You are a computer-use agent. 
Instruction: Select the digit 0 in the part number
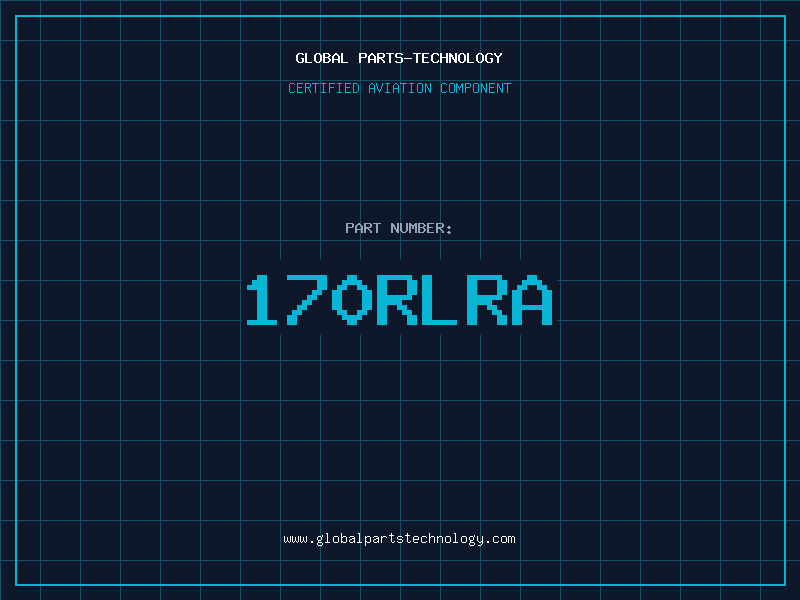[352, 300]
